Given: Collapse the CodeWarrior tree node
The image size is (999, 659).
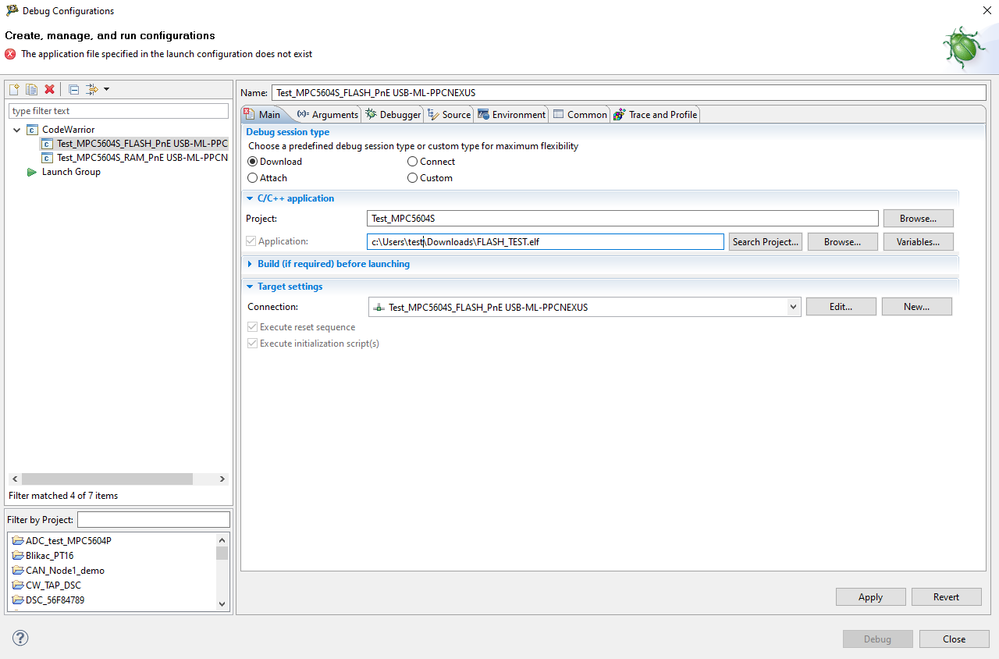Looking at the screenshot, I should click(x=17, y=130).
